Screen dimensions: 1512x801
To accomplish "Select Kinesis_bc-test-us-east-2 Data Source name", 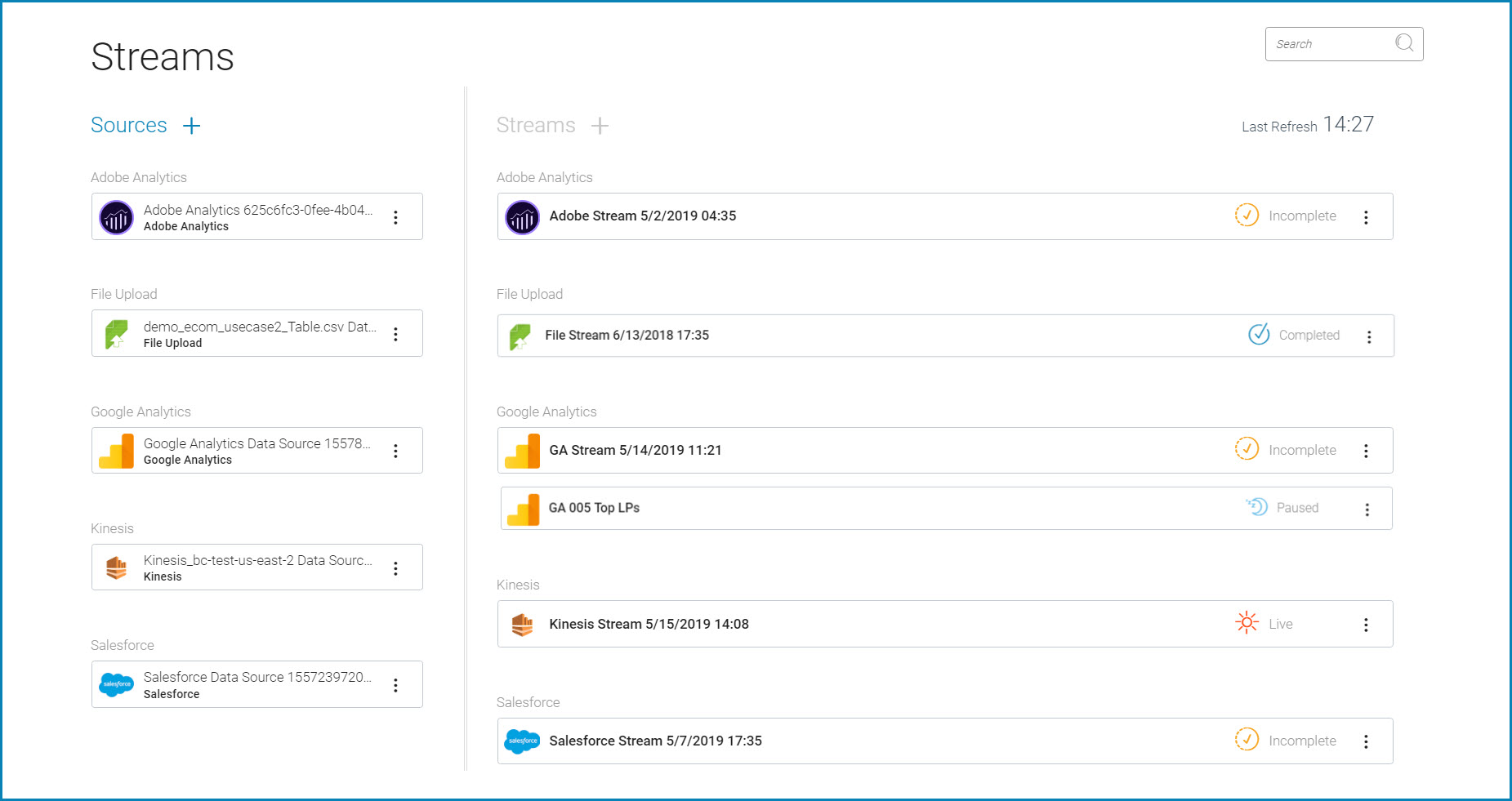I will tap(258, 560).
